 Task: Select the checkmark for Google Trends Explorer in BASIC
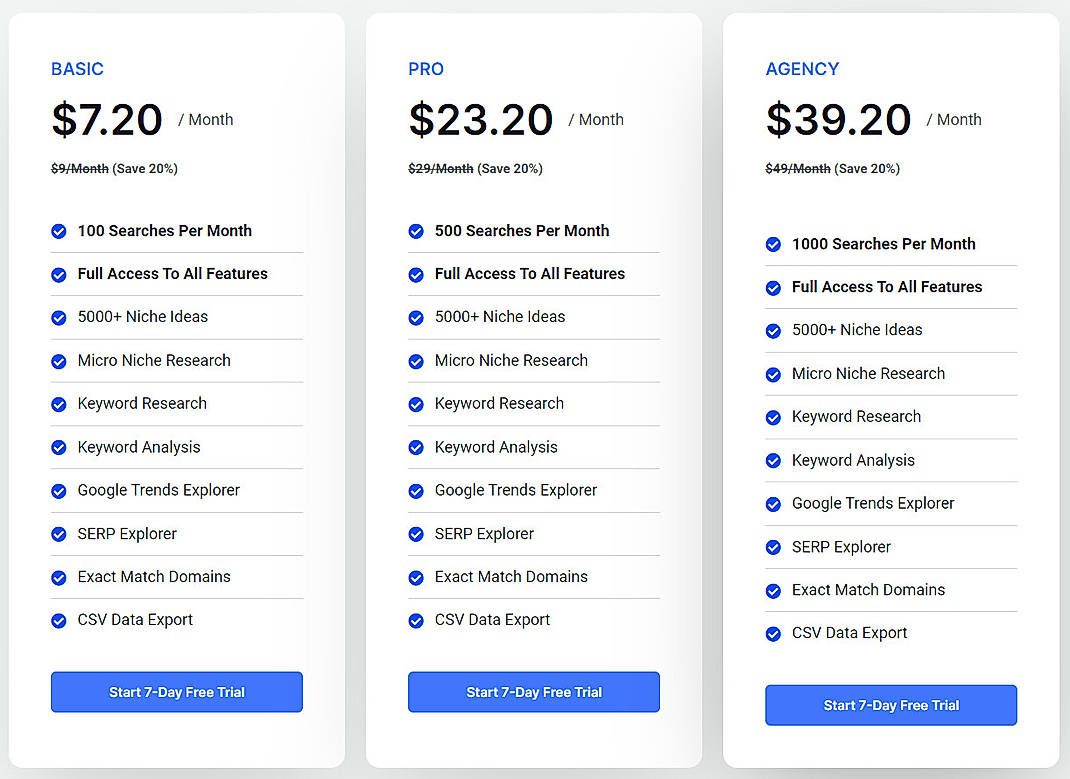click(x=59, y=491)
